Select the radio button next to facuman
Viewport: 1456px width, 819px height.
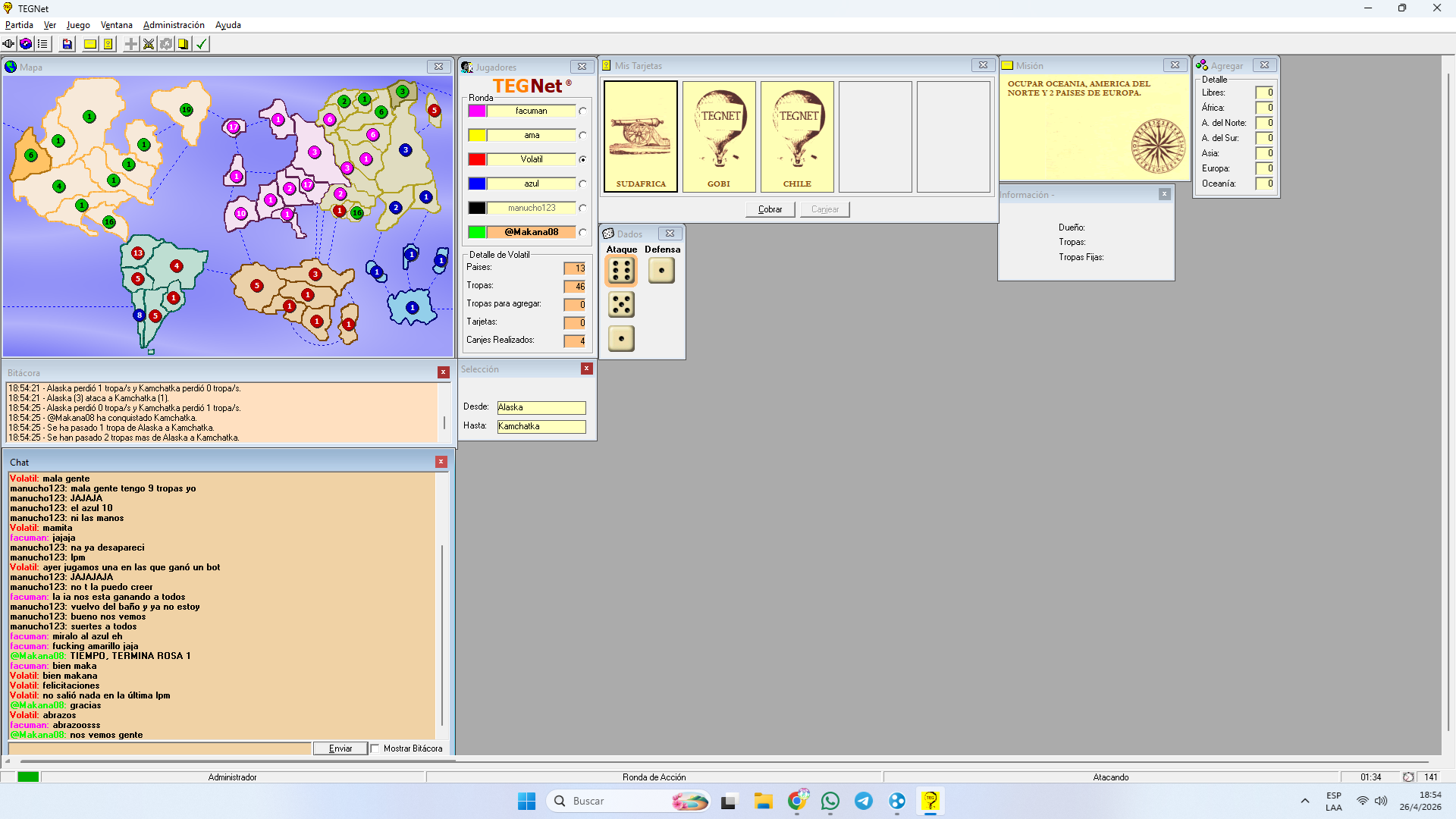[x=582, y=111]
